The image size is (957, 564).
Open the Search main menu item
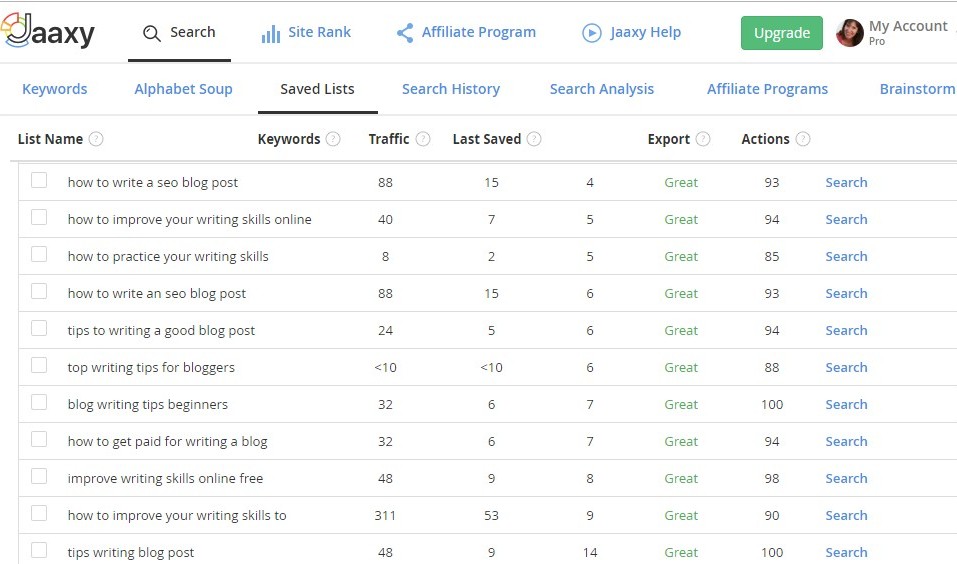coord(179,32)
